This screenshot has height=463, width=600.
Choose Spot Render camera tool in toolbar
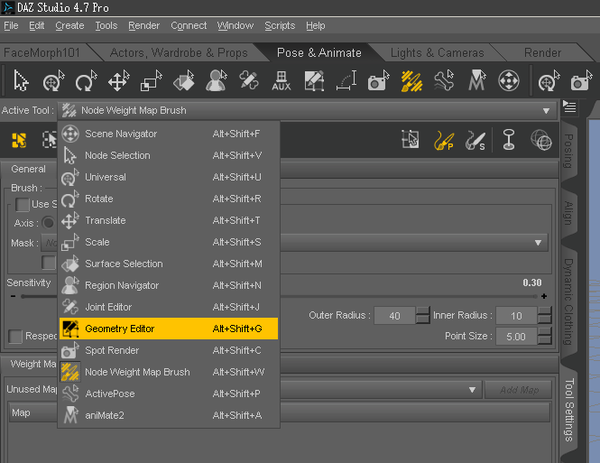pos(378,81)
